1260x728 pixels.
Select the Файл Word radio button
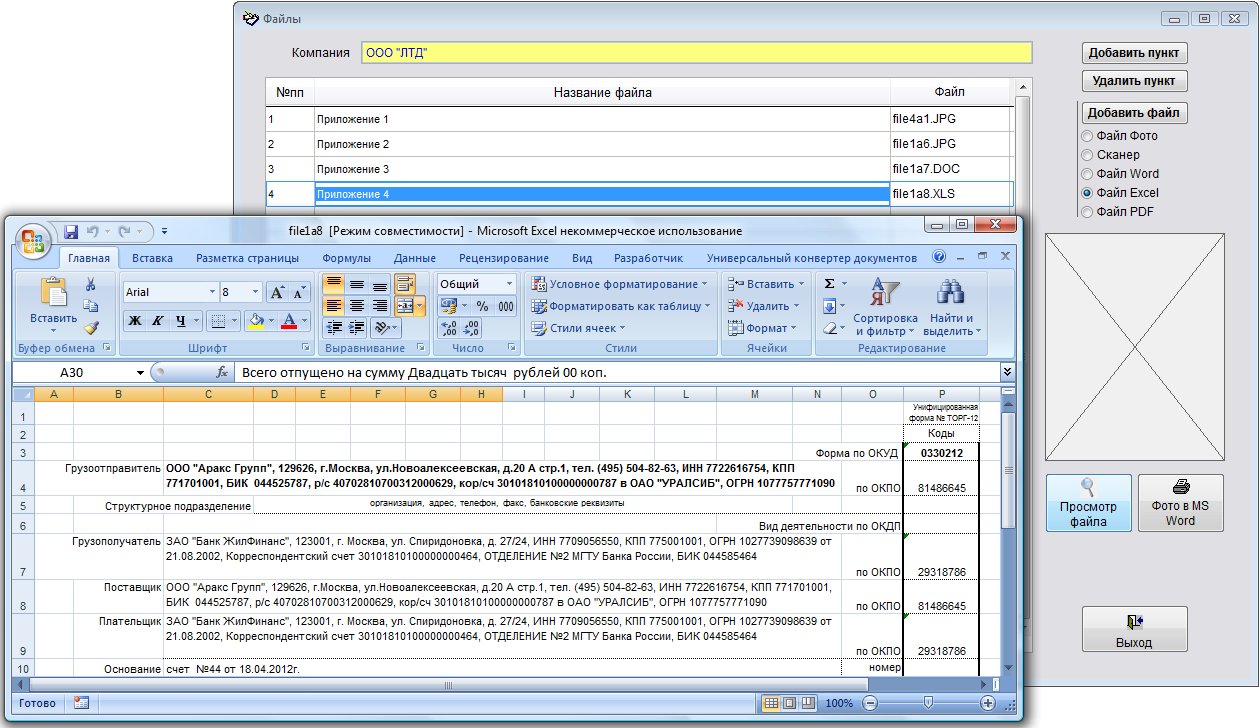tap(1087, 174)
